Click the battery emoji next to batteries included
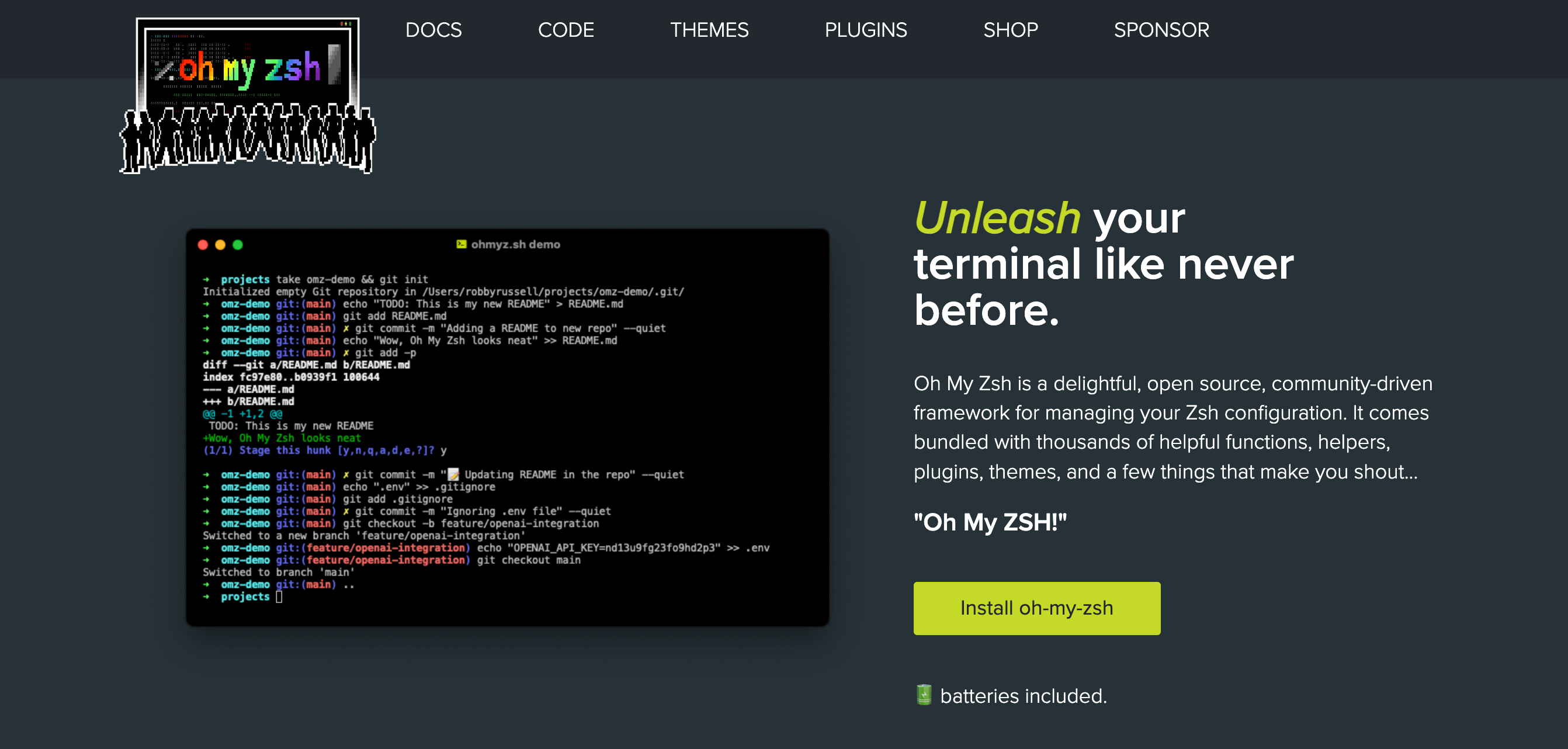This screenshot has height=749, width=1568. click(x=924, y=695)
